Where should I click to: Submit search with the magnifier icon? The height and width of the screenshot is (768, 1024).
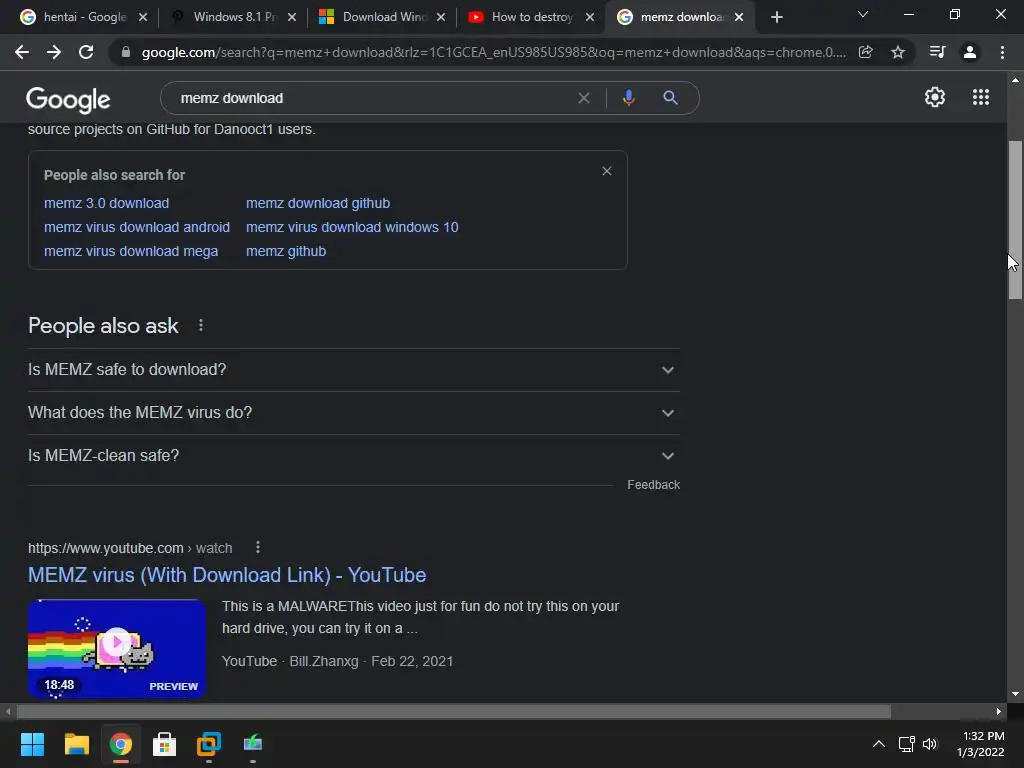[670, 98]
